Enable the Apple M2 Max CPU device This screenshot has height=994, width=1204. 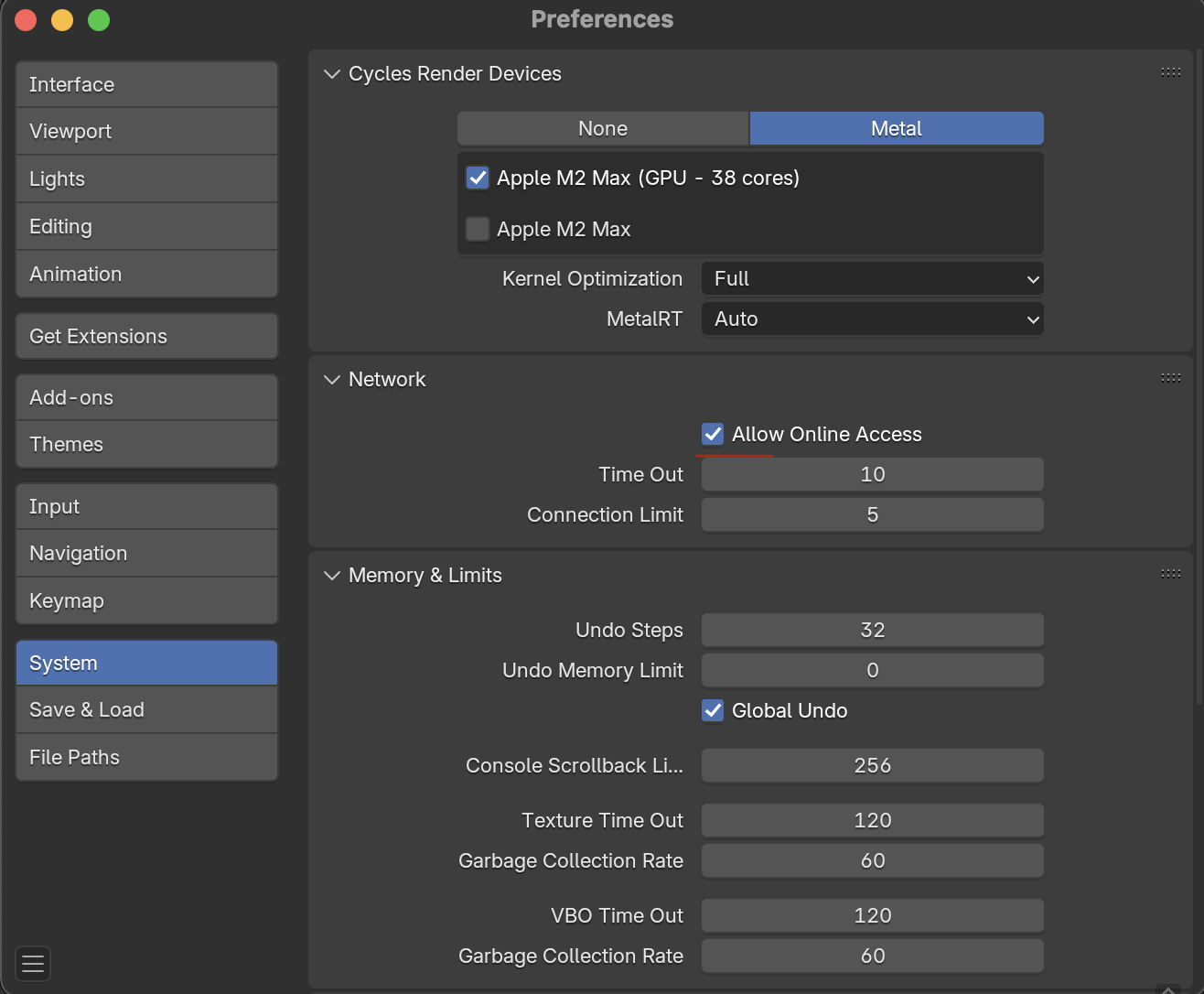coord(478,229)
